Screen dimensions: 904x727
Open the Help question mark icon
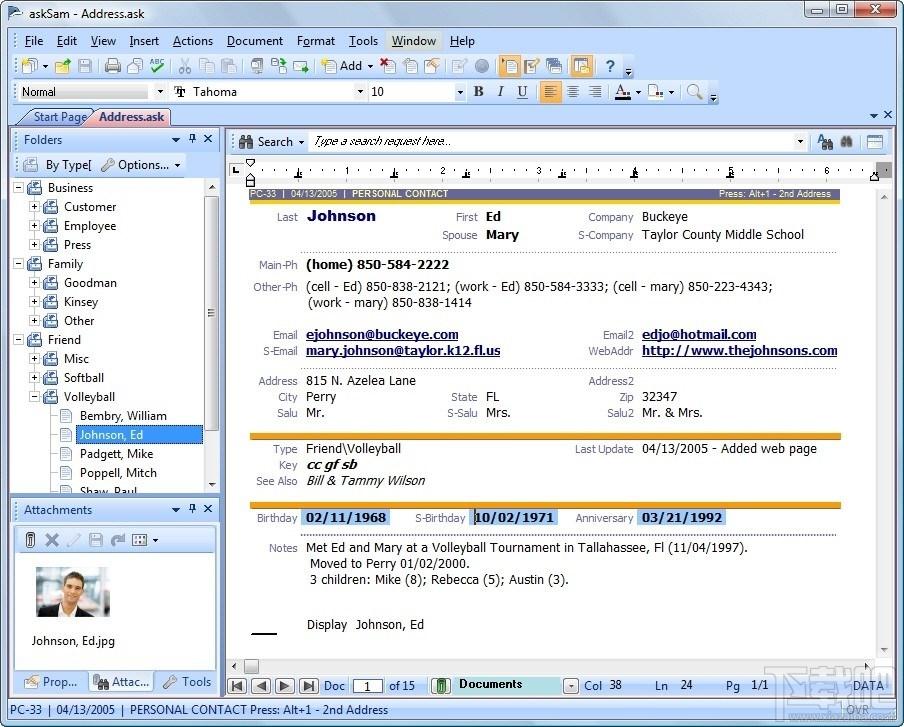[610, 67]
